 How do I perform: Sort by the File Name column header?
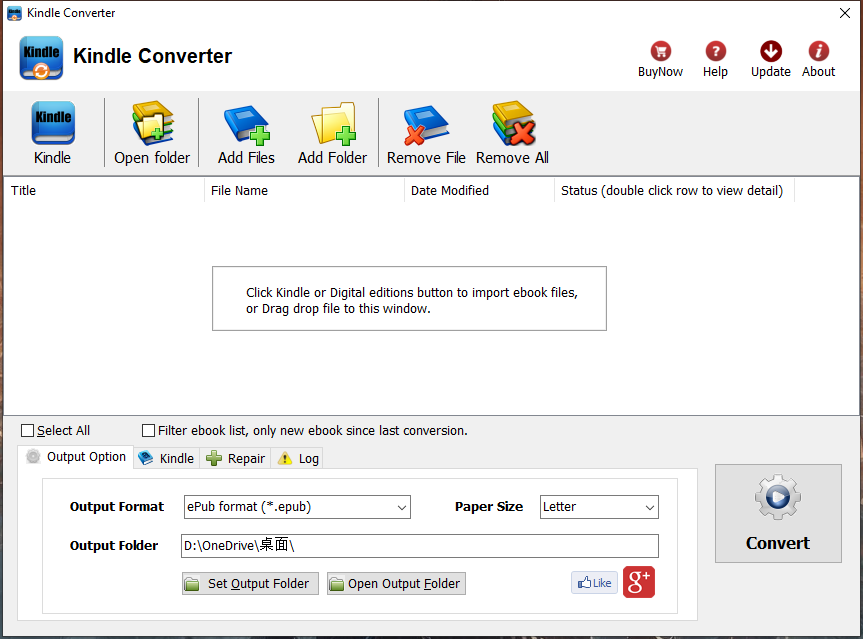304,190
